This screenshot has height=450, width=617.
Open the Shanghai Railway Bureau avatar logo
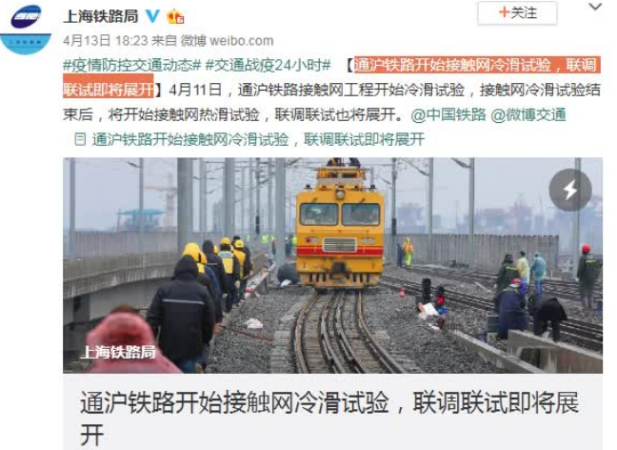(26, 29)
